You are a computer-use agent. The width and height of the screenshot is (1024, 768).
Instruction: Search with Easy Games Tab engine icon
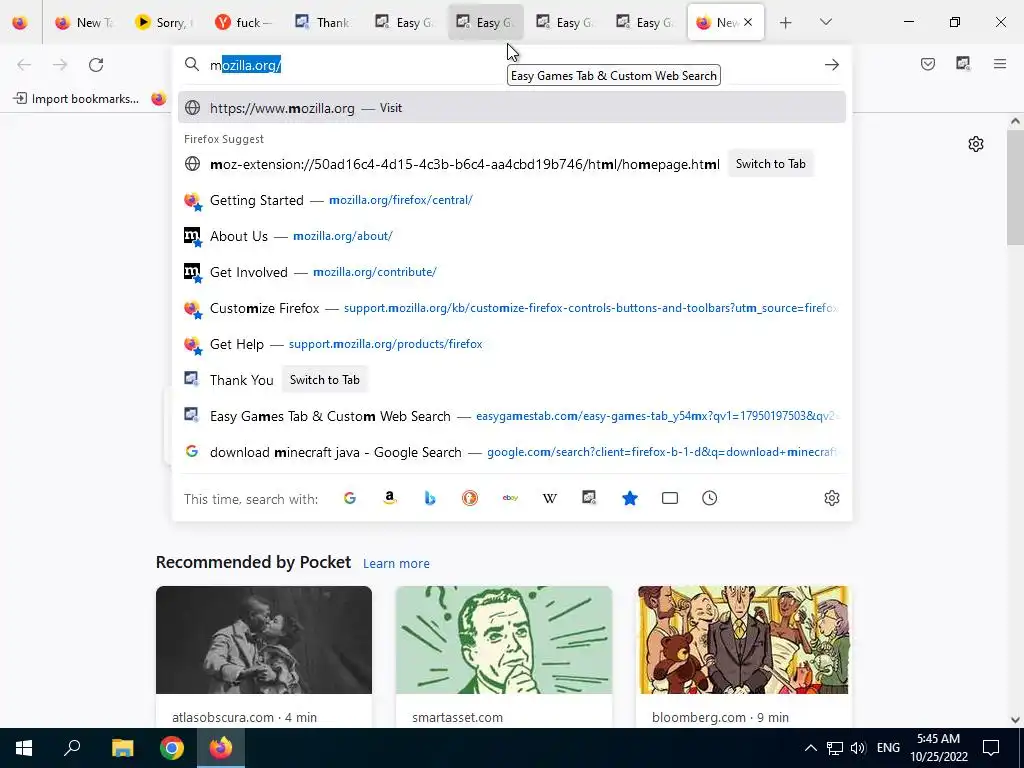point(590,498)
